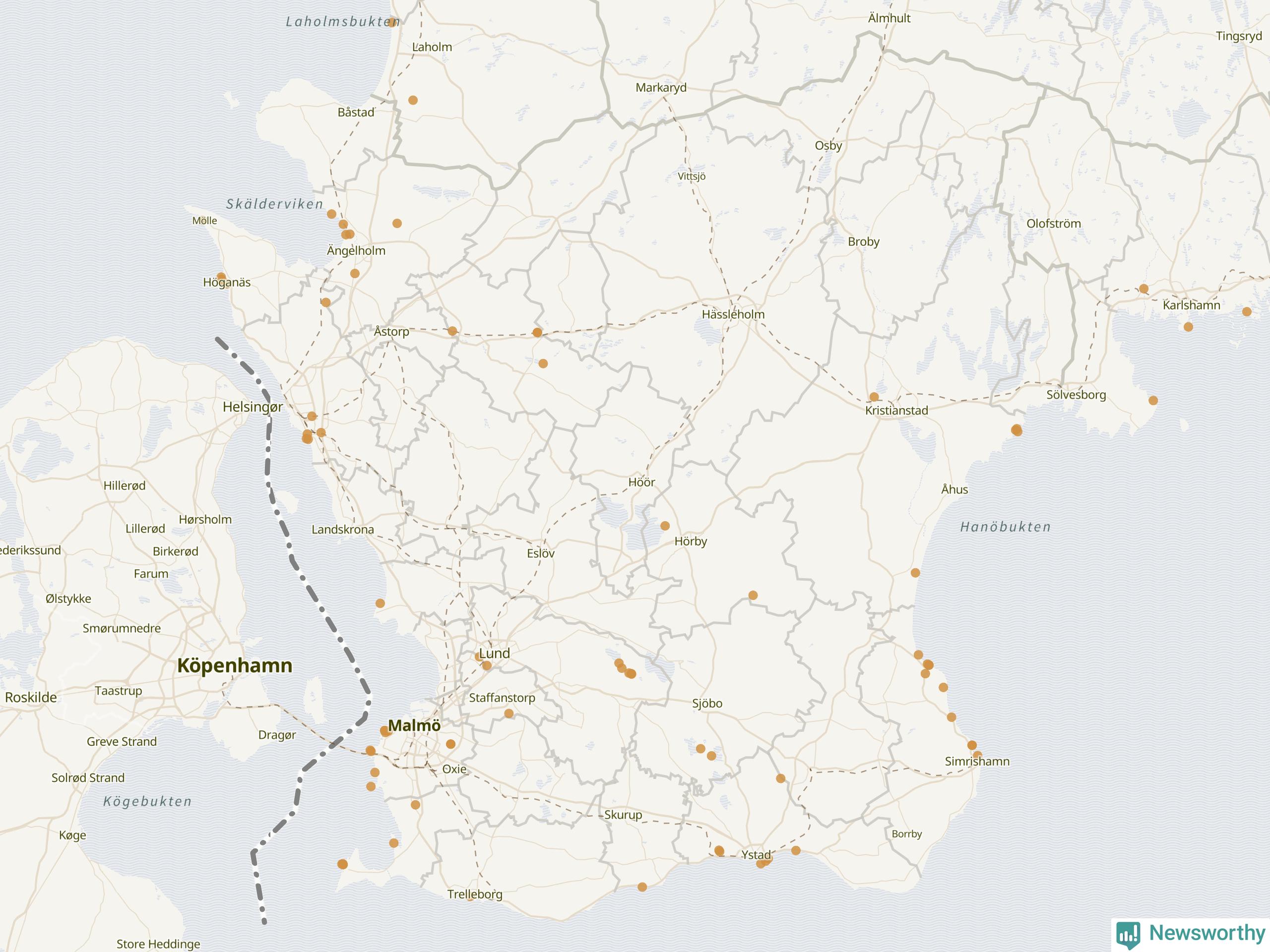The width and height of the screenshot is (1270, 952).
Task: Click the Skälderviken bay label
Action: coord(274,204)
